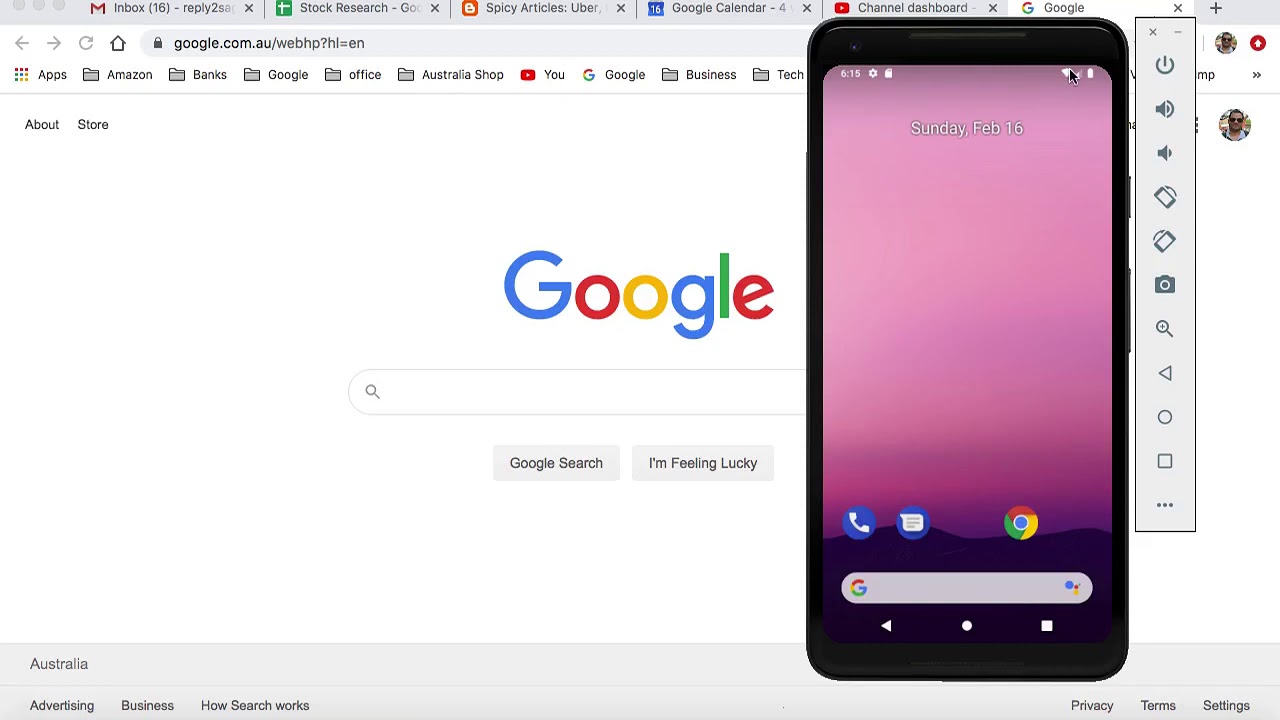The width and height of the screenshot is (1280, 720).
Task: Show more bookmarks with double chevron
Action: (x=1257, y=75)
